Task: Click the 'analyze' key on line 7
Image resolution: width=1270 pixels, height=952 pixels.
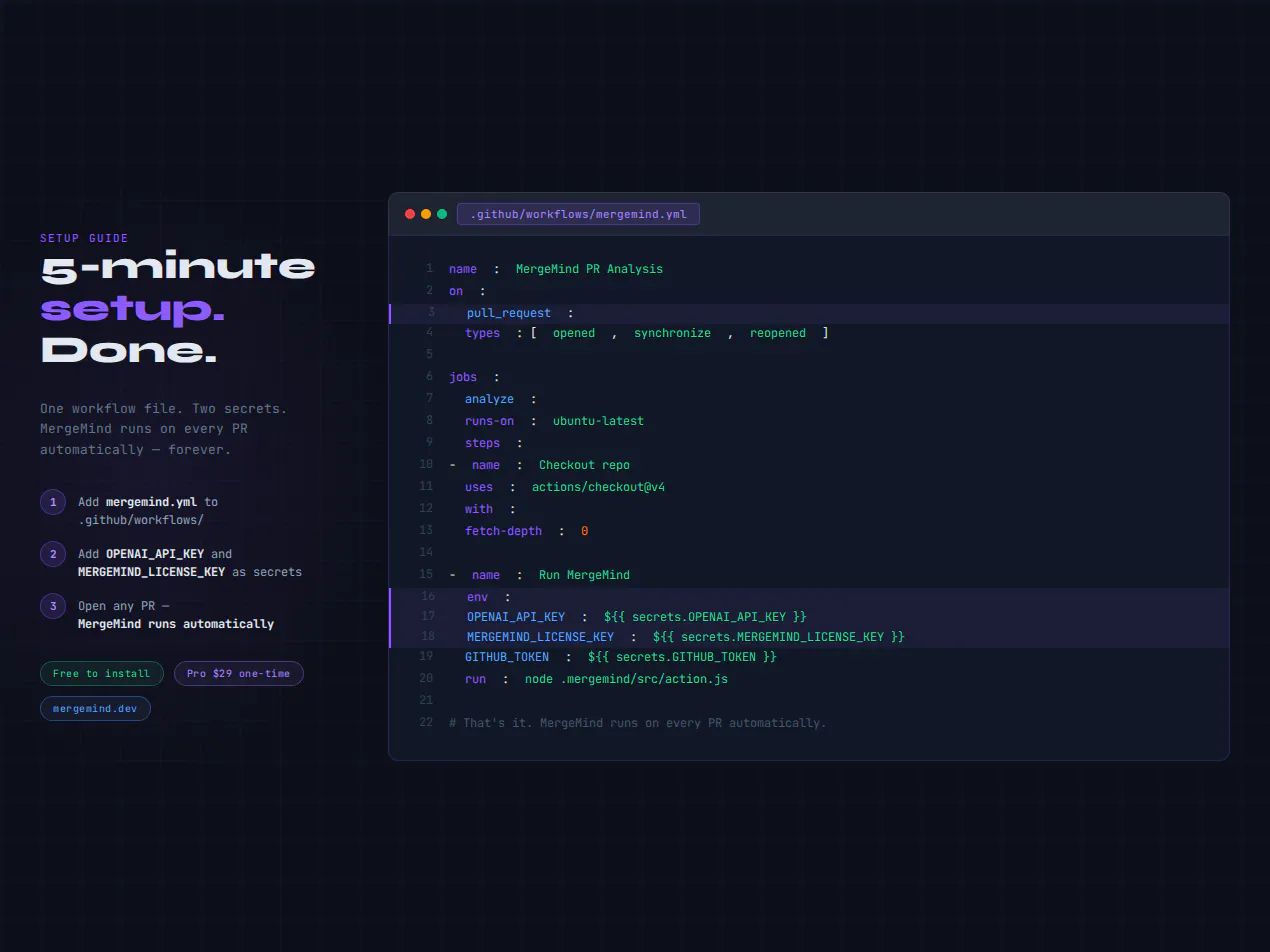Action: pyautogui.click(x=489, y=399)
